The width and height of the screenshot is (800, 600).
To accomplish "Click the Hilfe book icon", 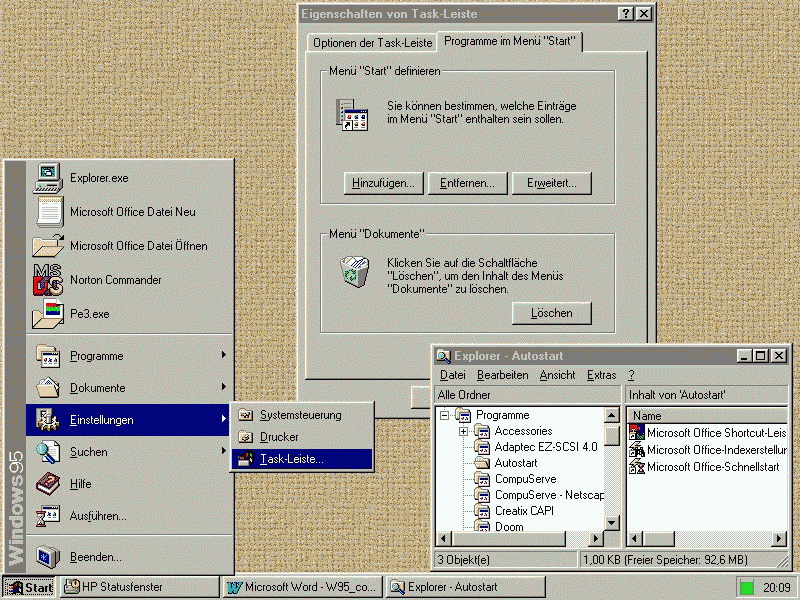I will (x=48, y=484).
